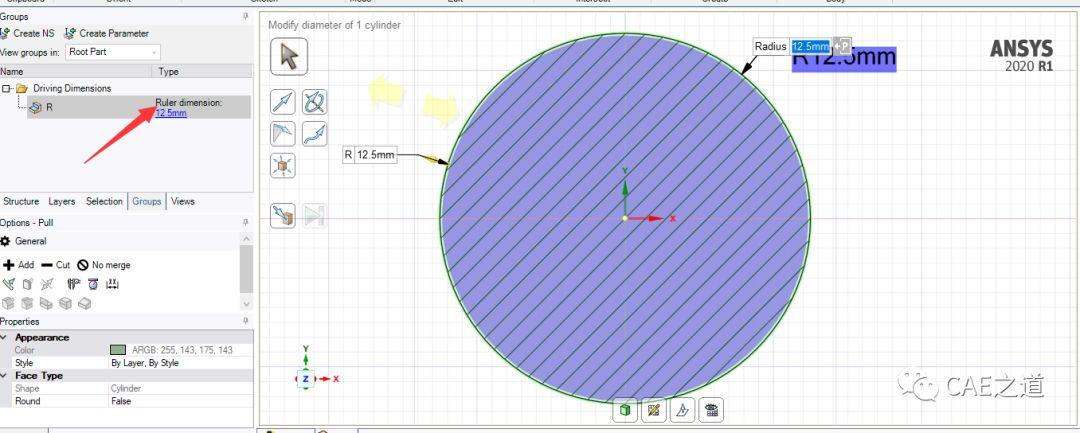This screenshot has width=1080, height=433.
Task: Click the Type column header
Action: tap(202, 72)
